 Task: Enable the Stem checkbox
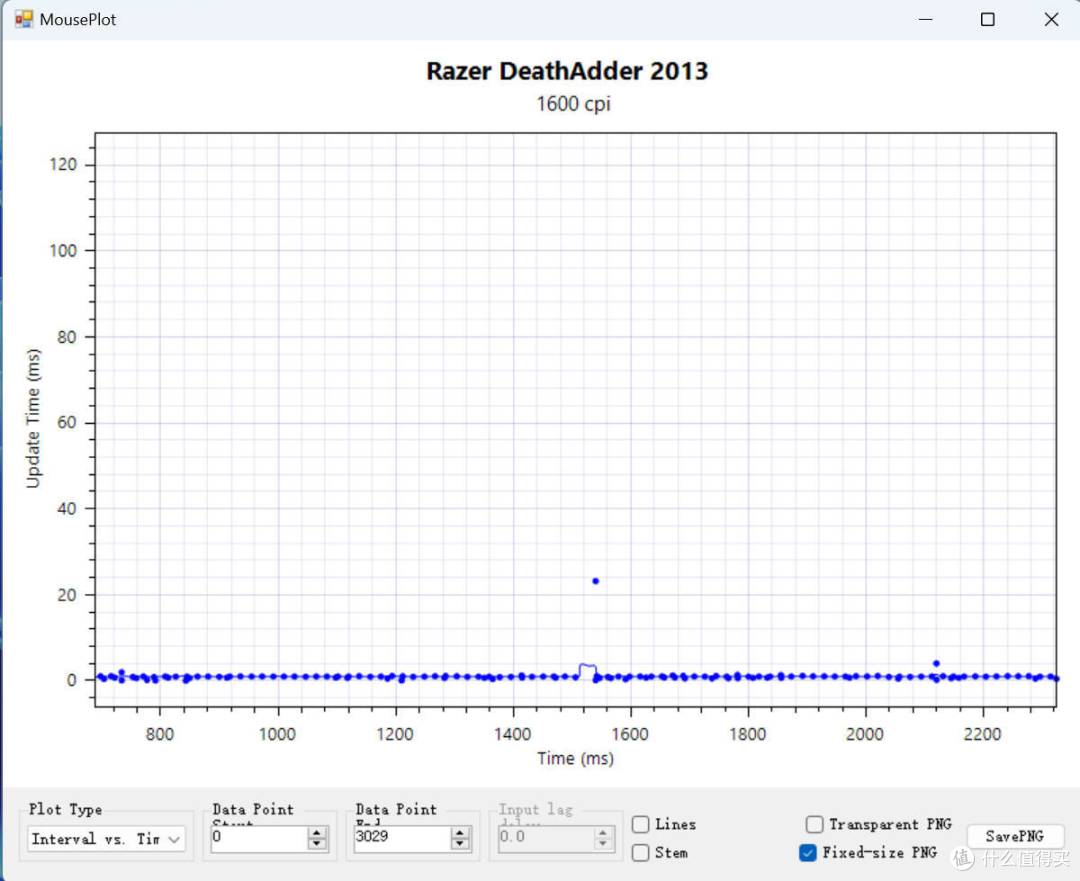coord(641,853)
